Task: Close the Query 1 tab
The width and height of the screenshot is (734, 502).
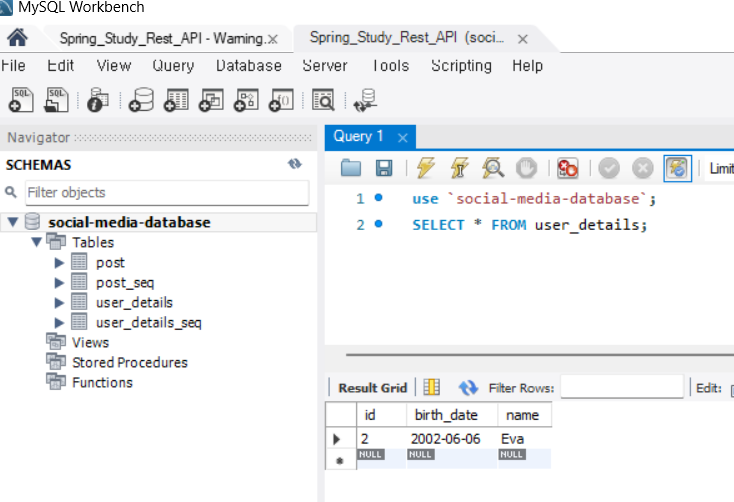Action: click(x=403, y=137)
